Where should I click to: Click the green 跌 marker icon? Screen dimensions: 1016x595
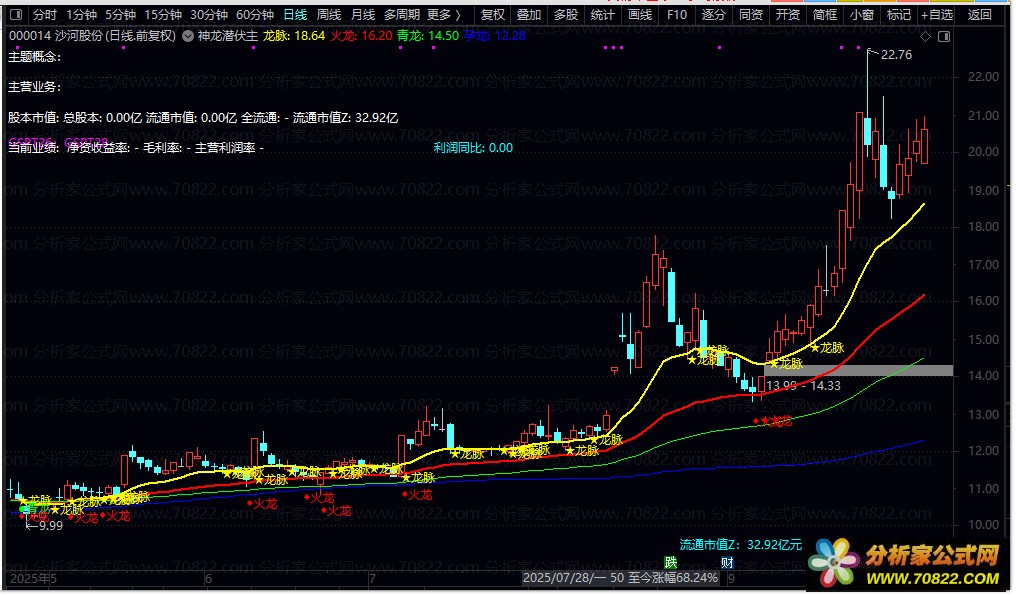tap(670, 563)
